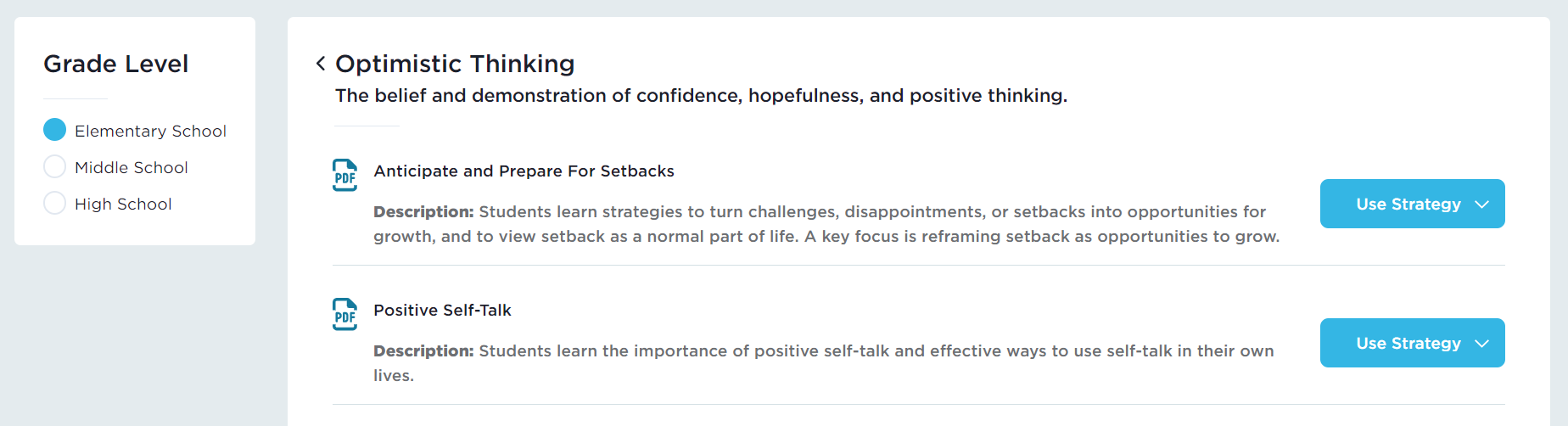This screenshot has height=426, width=1568.
Task: Open the Positive Self-Talk strategy title
Action: pyautogui.click(x=442, y=311)
